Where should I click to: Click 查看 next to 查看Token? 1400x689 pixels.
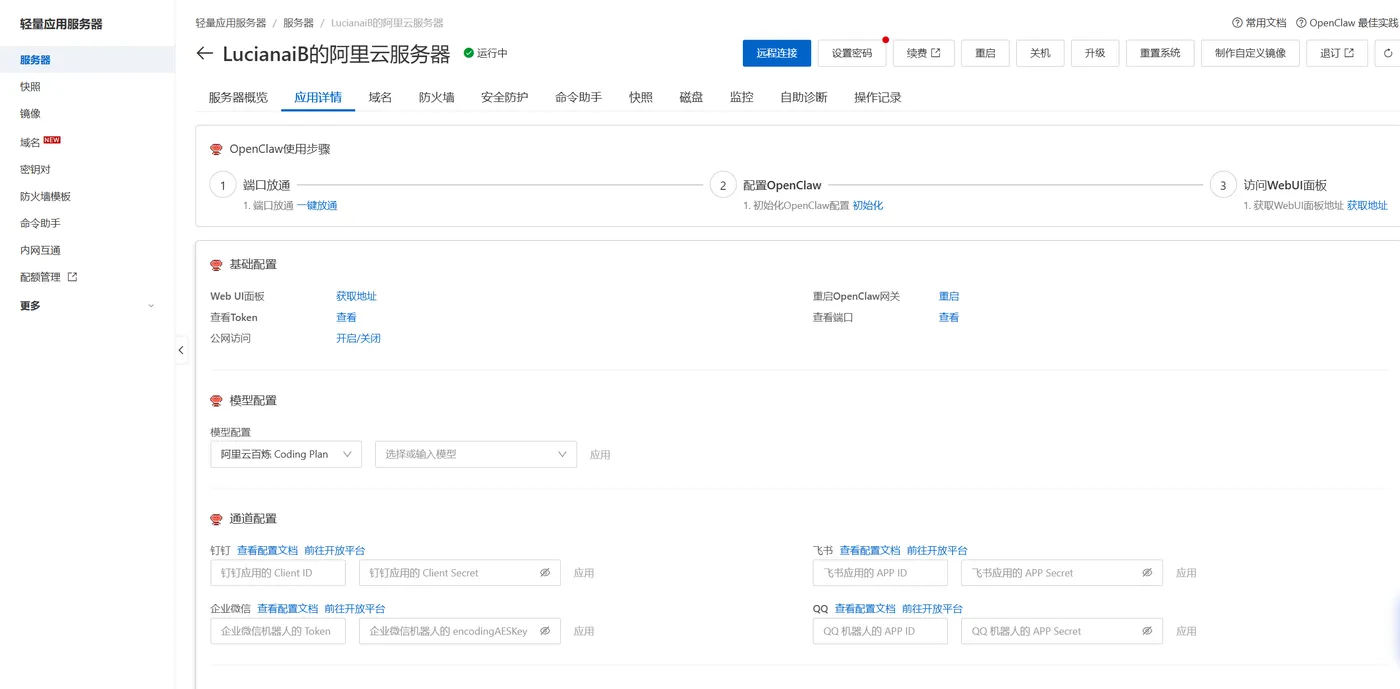point(346,317)
